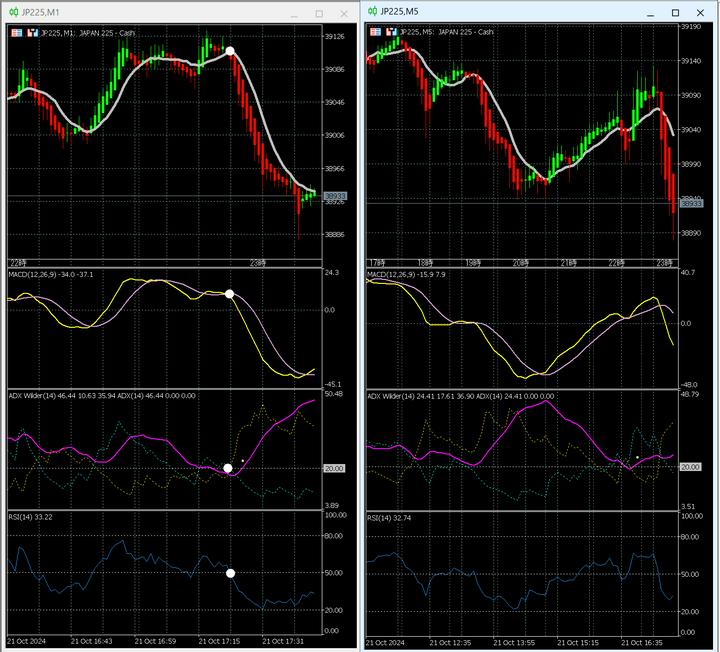Image resolution: width=720 pixels, height=652 pixels.
Task: Open depth of market icon on M1 chart
Action: [x=31, y=33]
